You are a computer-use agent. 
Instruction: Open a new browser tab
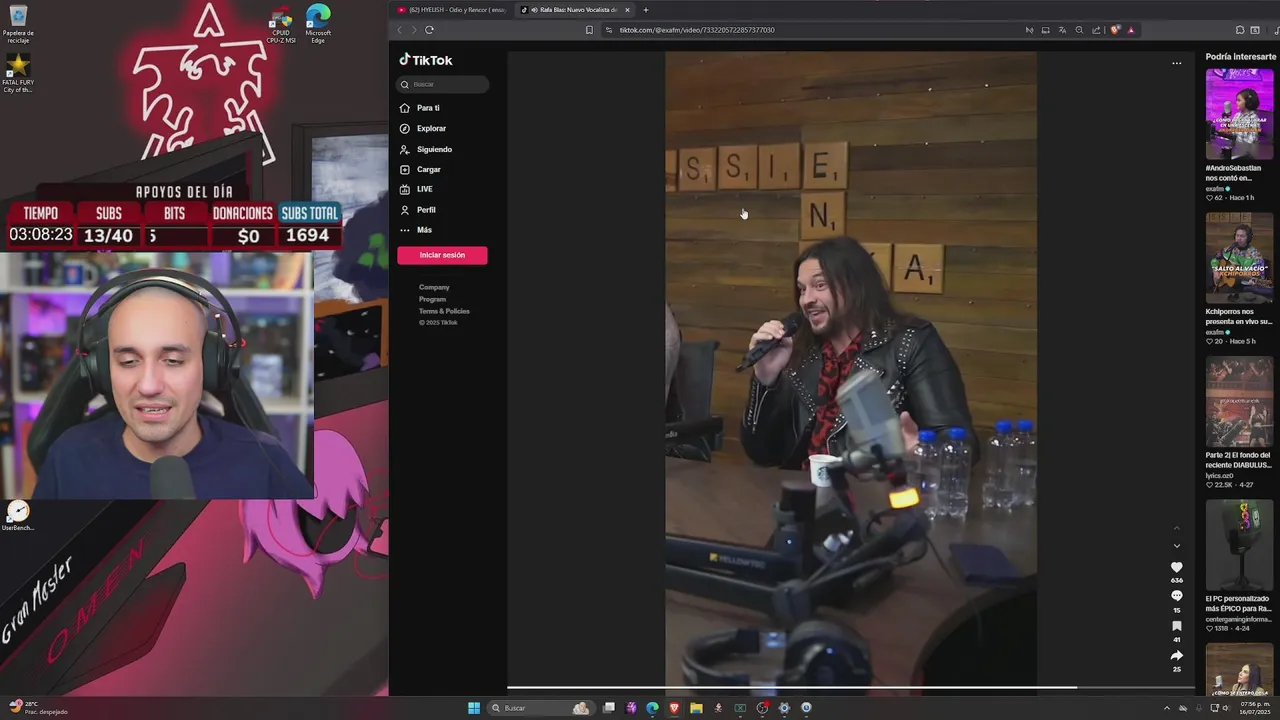(x=646, y=10)
